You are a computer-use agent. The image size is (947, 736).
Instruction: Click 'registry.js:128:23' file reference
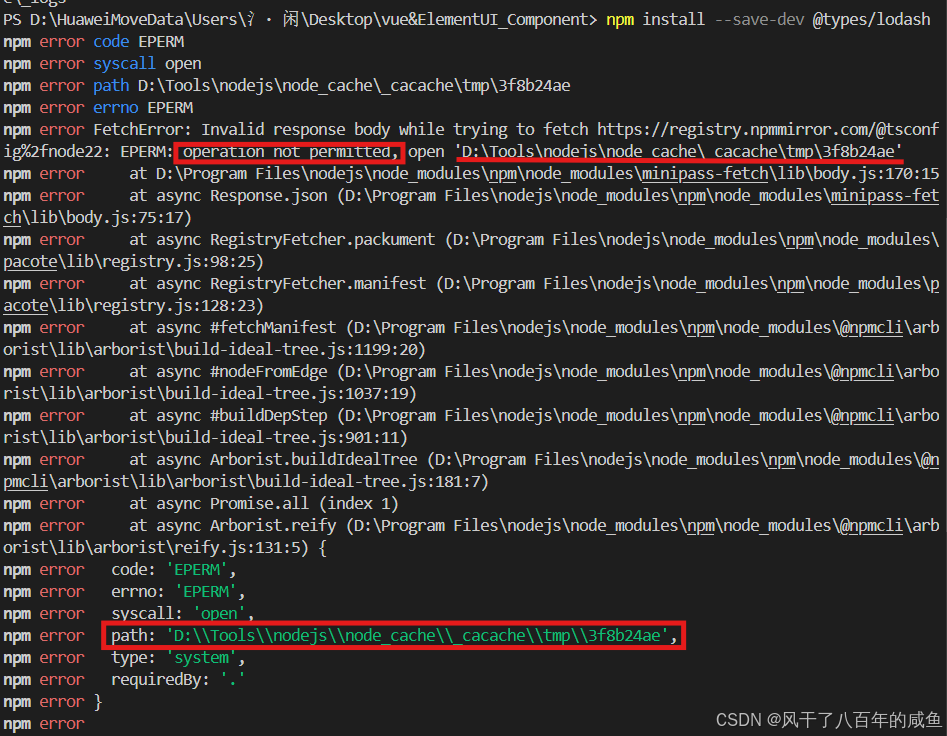coord(179,306)
